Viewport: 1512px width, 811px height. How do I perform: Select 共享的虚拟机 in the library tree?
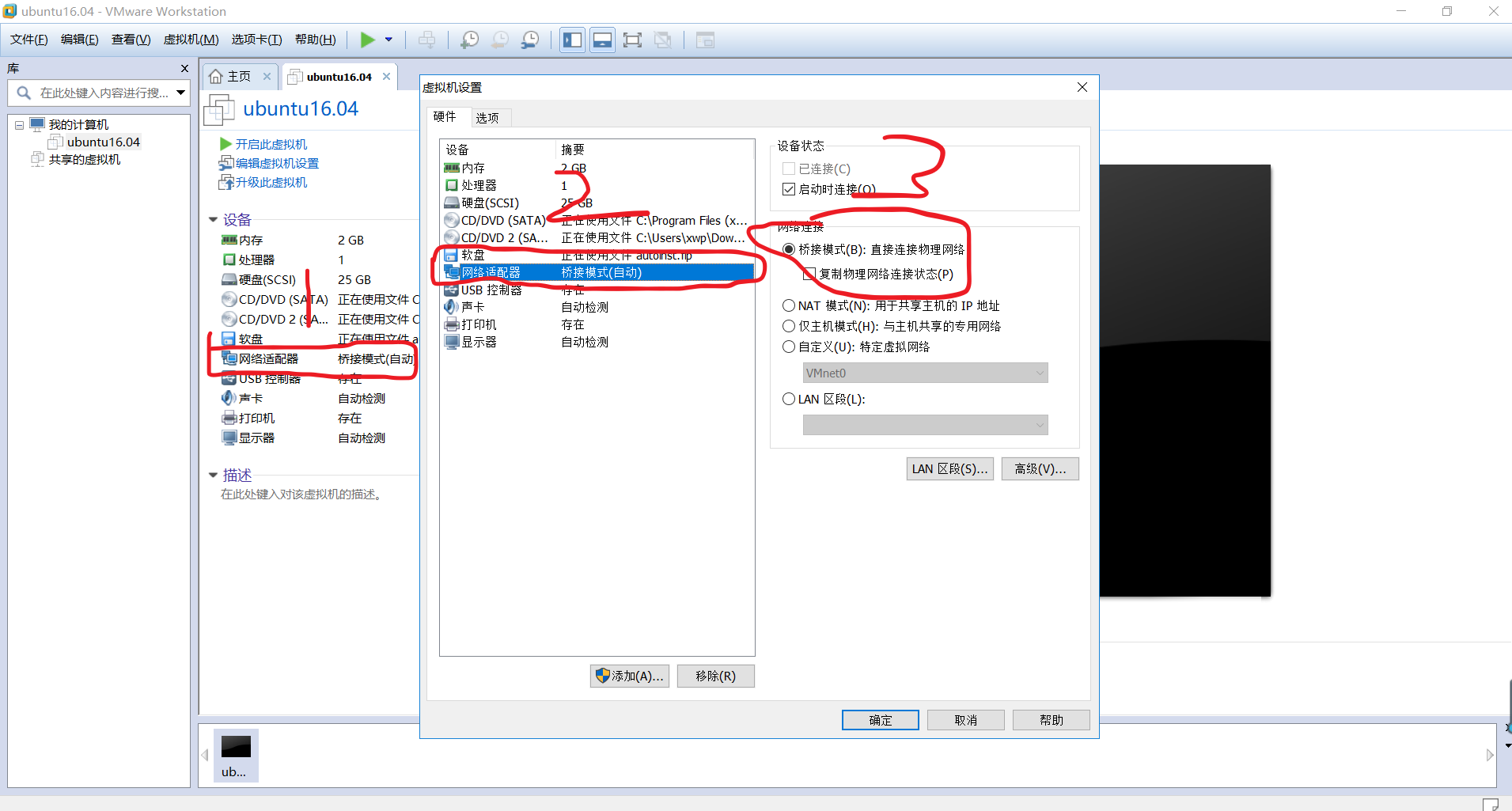tap(85, 160)
